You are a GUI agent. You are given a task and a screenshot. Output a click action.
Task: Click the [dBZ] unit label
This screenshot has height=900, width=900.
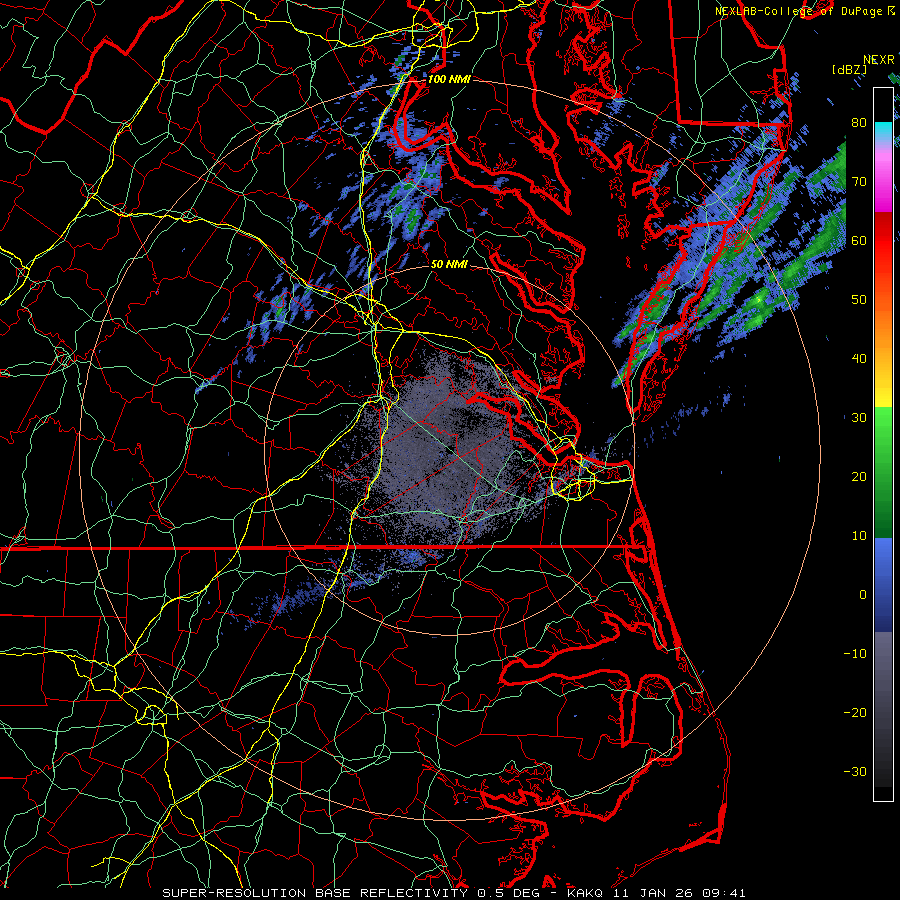click(x=850, y=70)
